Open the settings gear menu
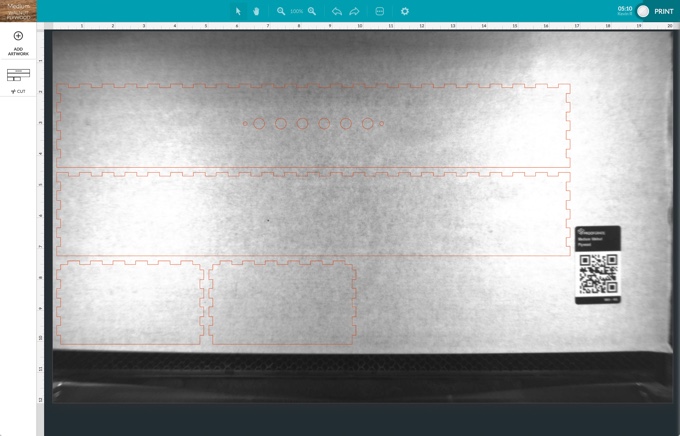680x436 pixels. [405, 11]
